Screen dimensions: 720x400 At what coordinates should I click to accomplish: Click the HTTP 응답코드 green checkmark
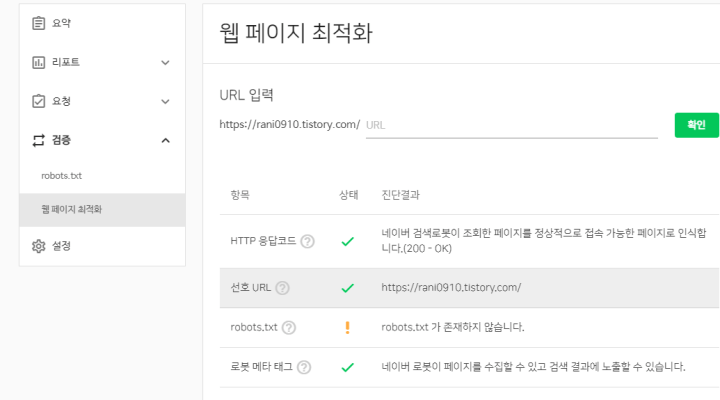[x=348, y=241]
